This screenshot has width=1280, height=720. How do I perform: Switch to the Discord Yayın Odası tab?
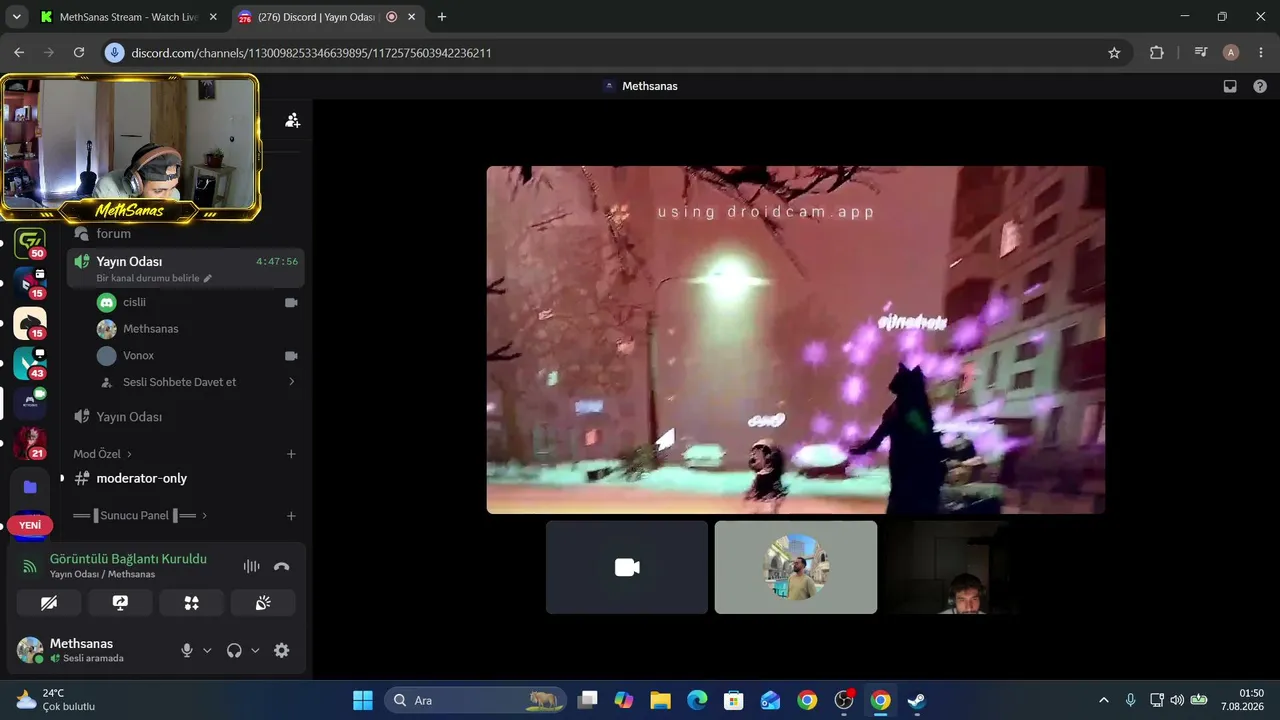[316, 17]
